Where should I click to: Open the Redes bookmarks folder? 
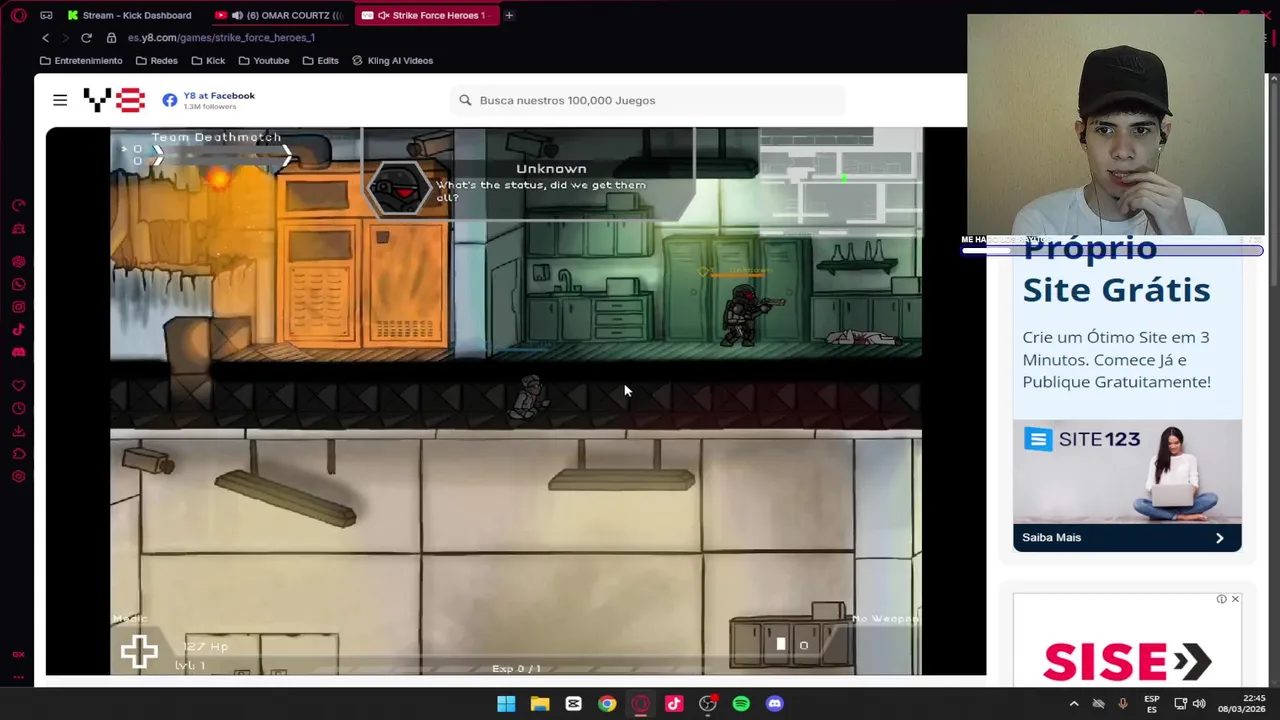pyautogui.click(x=156, y=60)
